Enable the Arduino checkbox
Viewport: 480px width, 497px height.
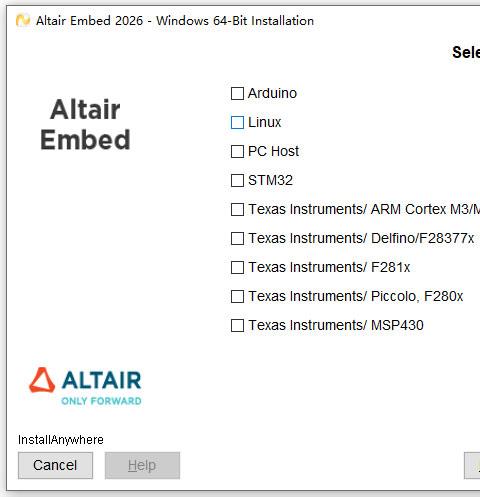click(237, 94)
